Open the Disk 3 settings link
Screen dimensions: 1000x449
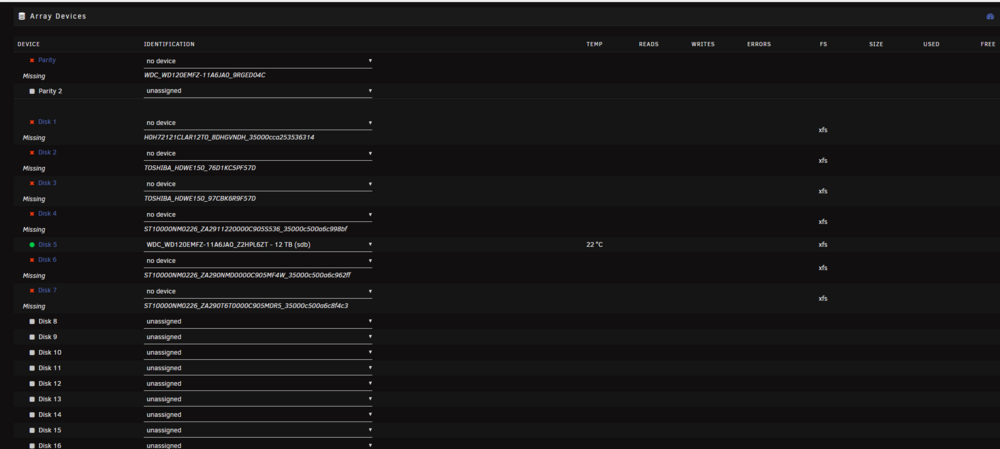(47, 183)
